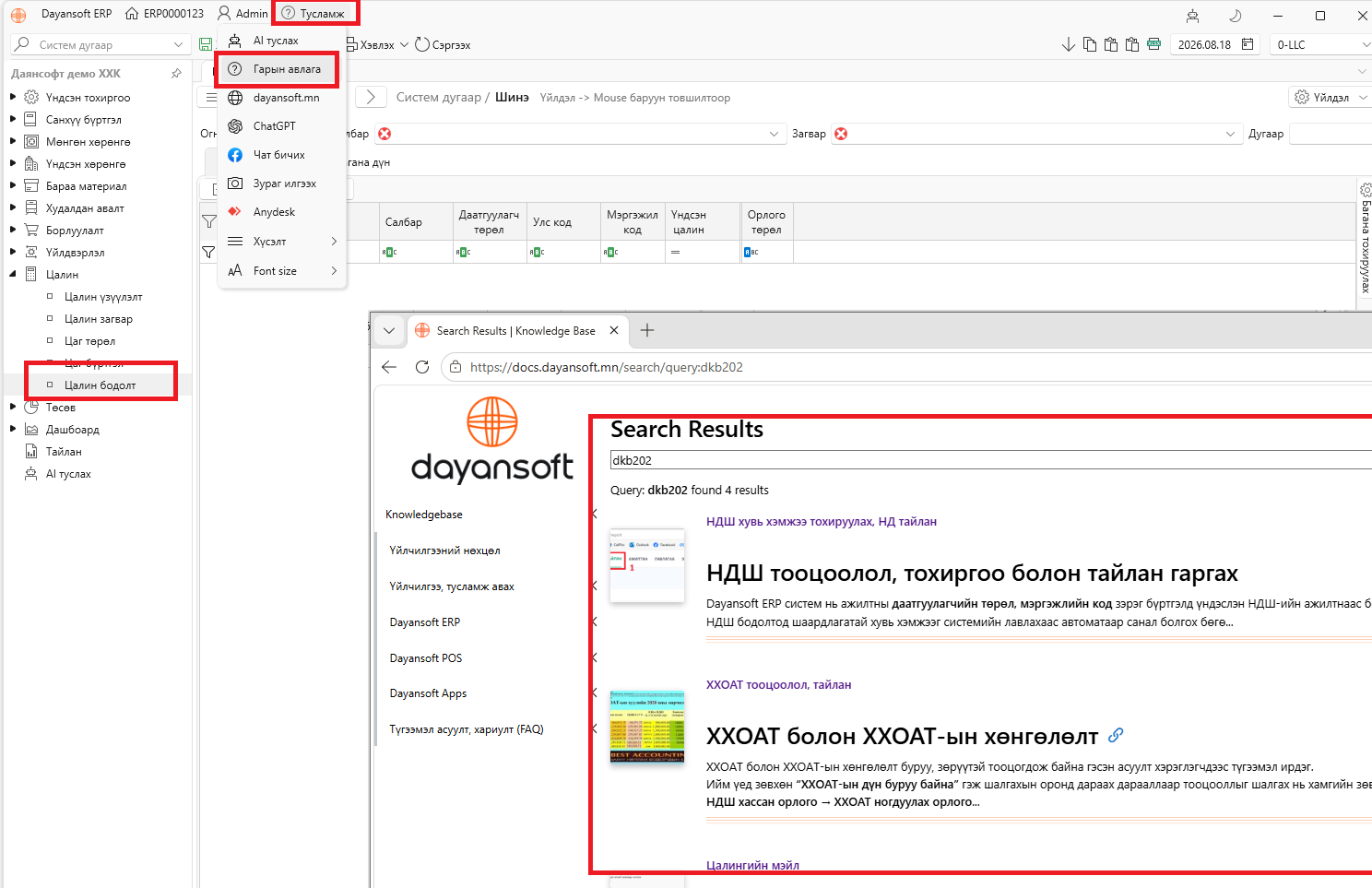Open the Хэвлэх print dropdown arrow
Screen dimensions: 1372x888
[x=404, y=44]
